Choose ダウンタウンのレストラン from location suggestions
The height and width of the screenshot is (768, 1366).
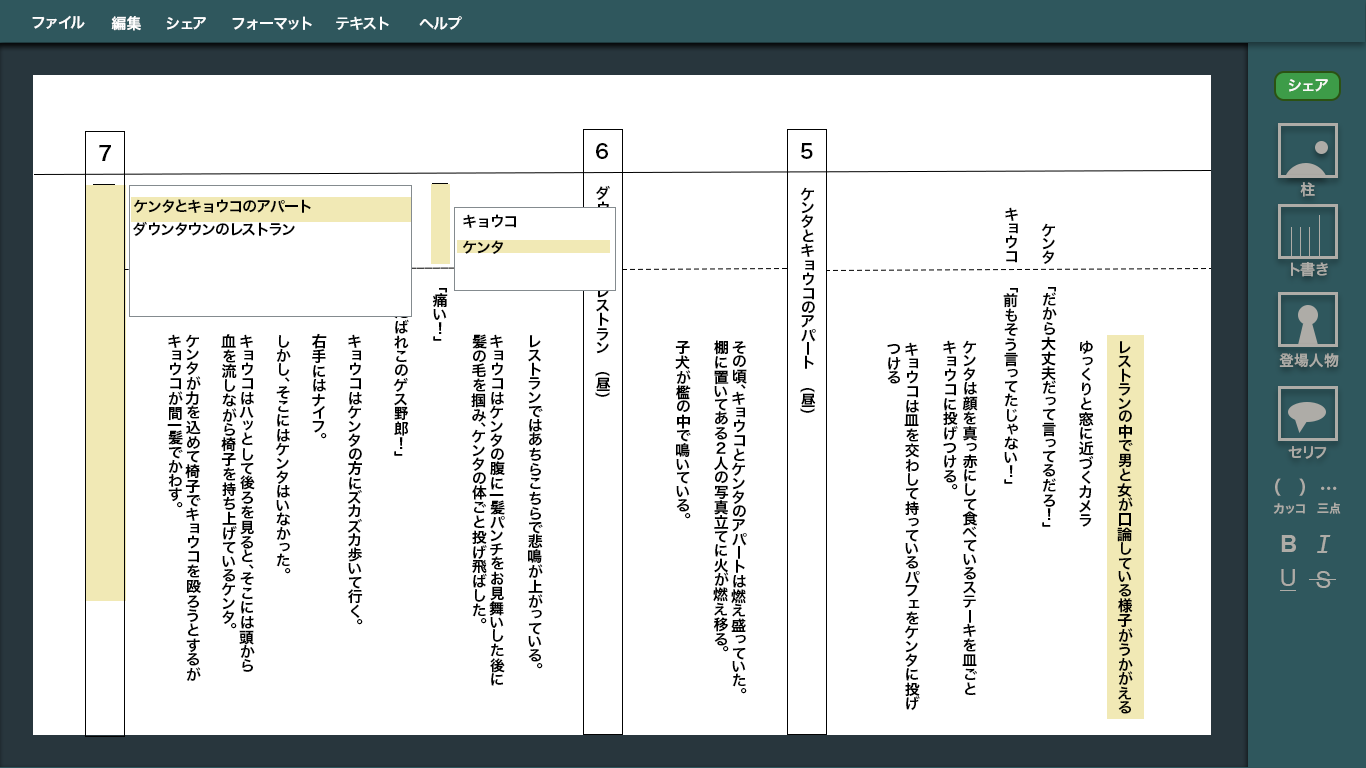point(214,229)
